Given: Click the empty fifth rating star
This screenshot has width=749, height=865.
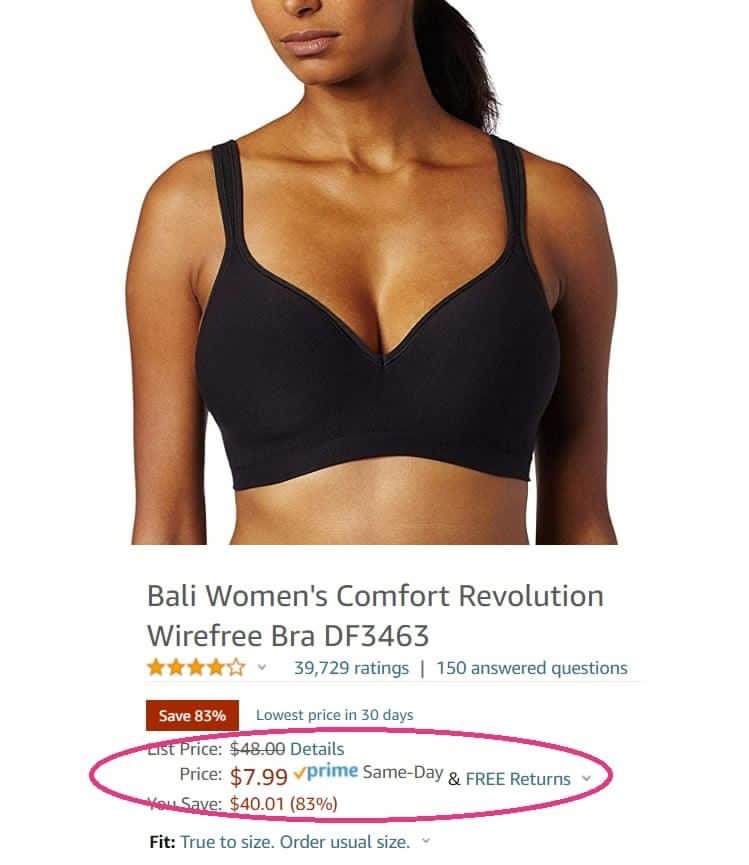Looking at the screenshot, I should coord(236,668).
